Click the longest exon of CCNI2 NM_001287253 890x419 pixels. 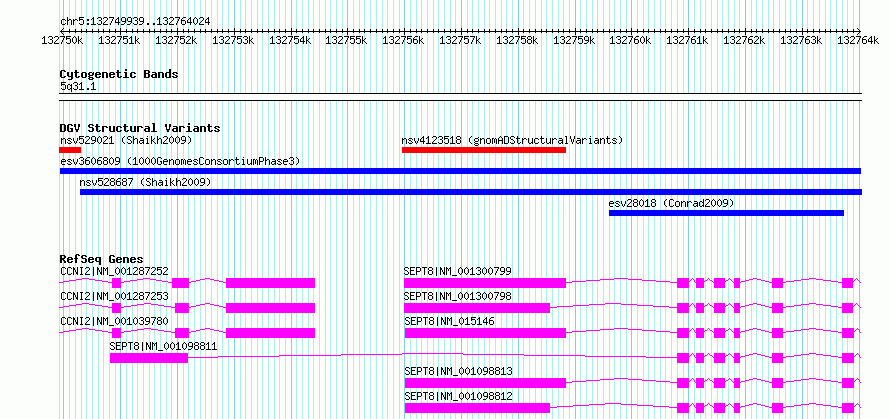[270, 308]
